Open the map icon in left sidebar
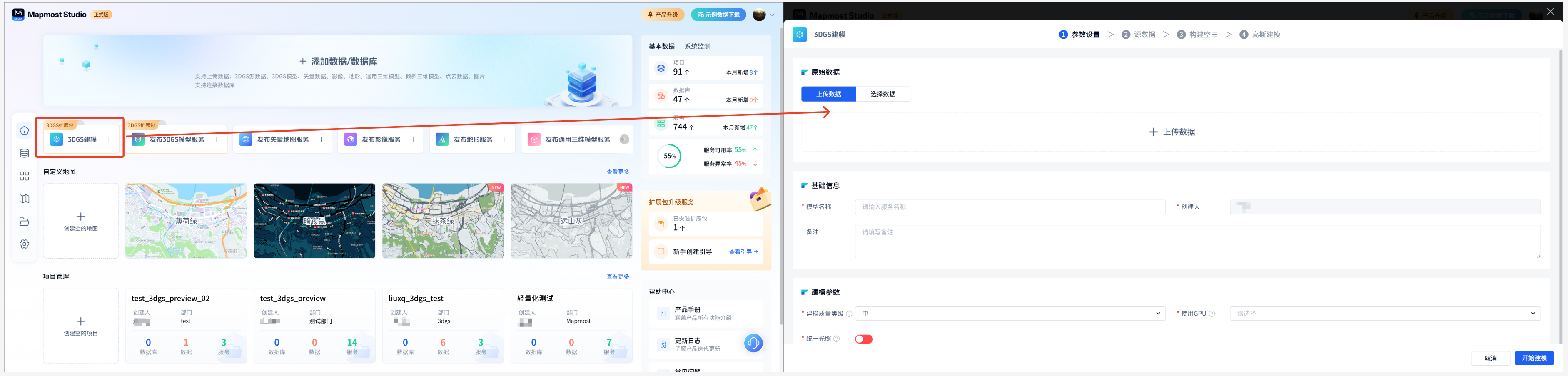Viewport: 1568px width, 376px height. tap(24, 199)
